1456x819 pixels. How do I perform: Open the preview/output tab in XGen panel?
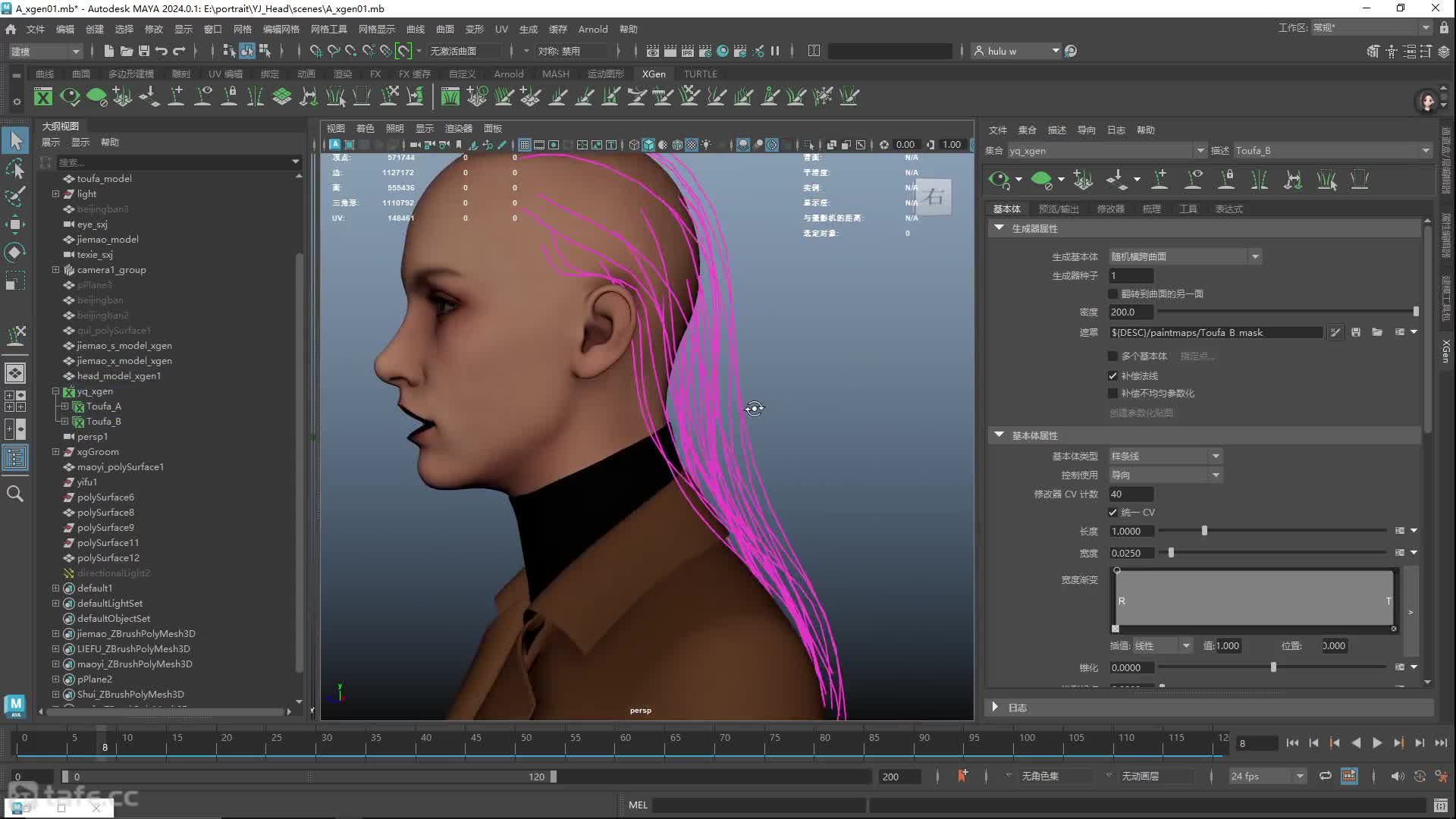pos(1058,209)
